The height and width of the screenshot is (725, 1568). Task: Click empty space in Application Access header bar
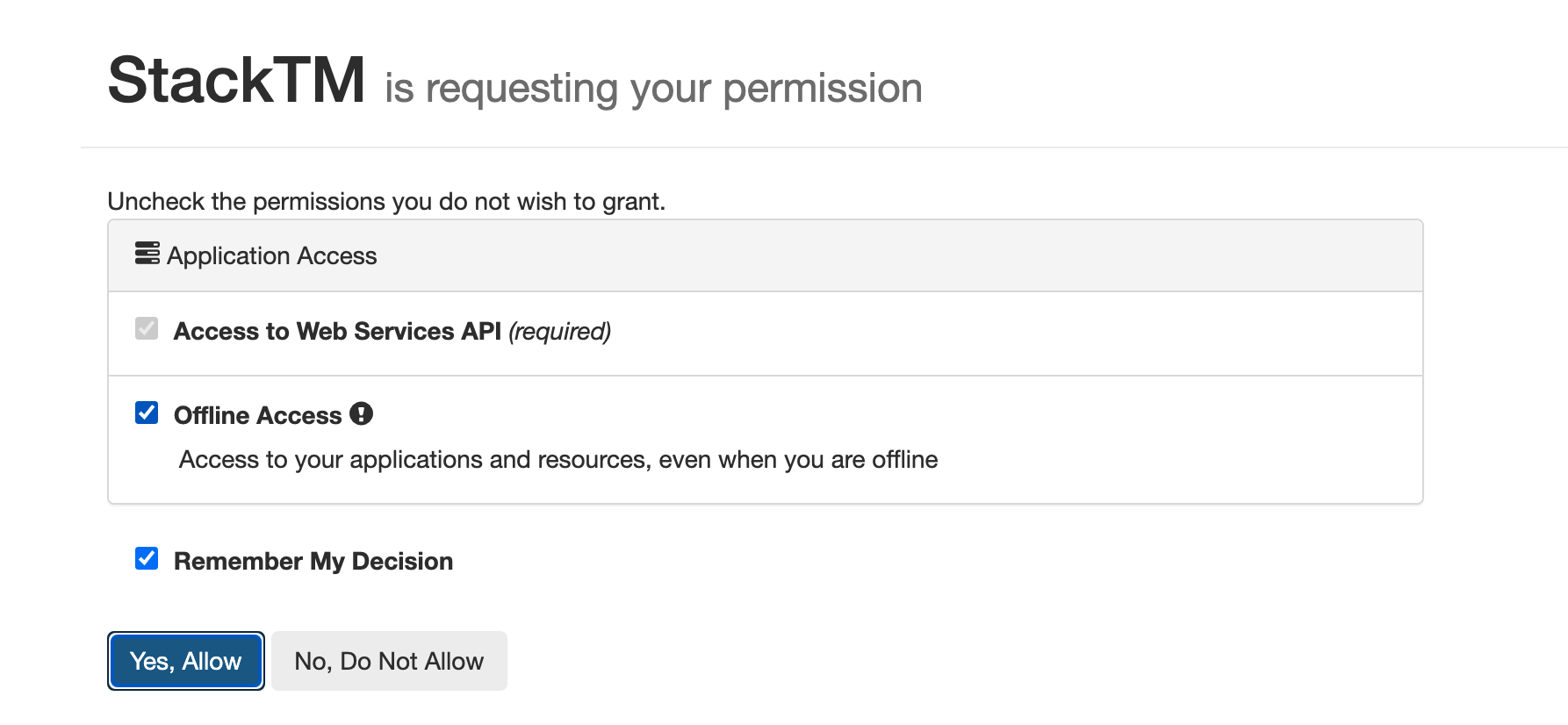pyautogui.click(x=878, y=255)
